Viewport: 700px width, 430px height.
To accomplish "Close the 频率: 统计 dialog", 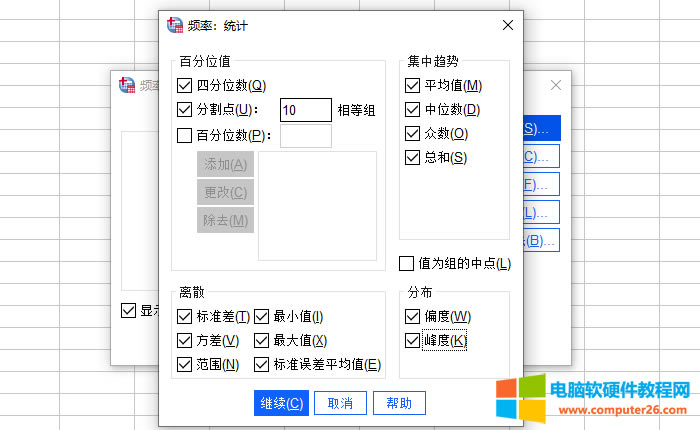I will click(x=508, y=25).
